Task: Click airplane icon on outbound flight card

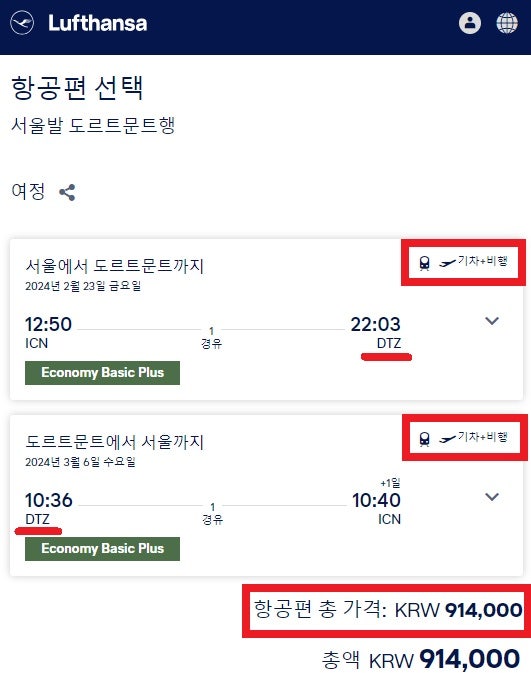Action: point(447,262)
